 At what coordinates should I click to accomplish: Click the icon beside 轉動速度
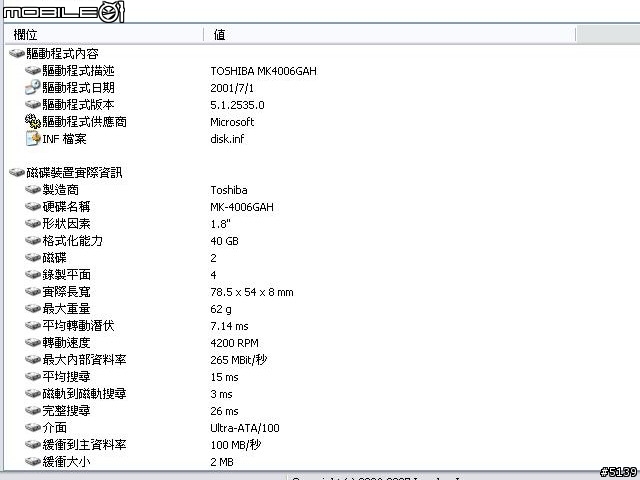point(33,342)
